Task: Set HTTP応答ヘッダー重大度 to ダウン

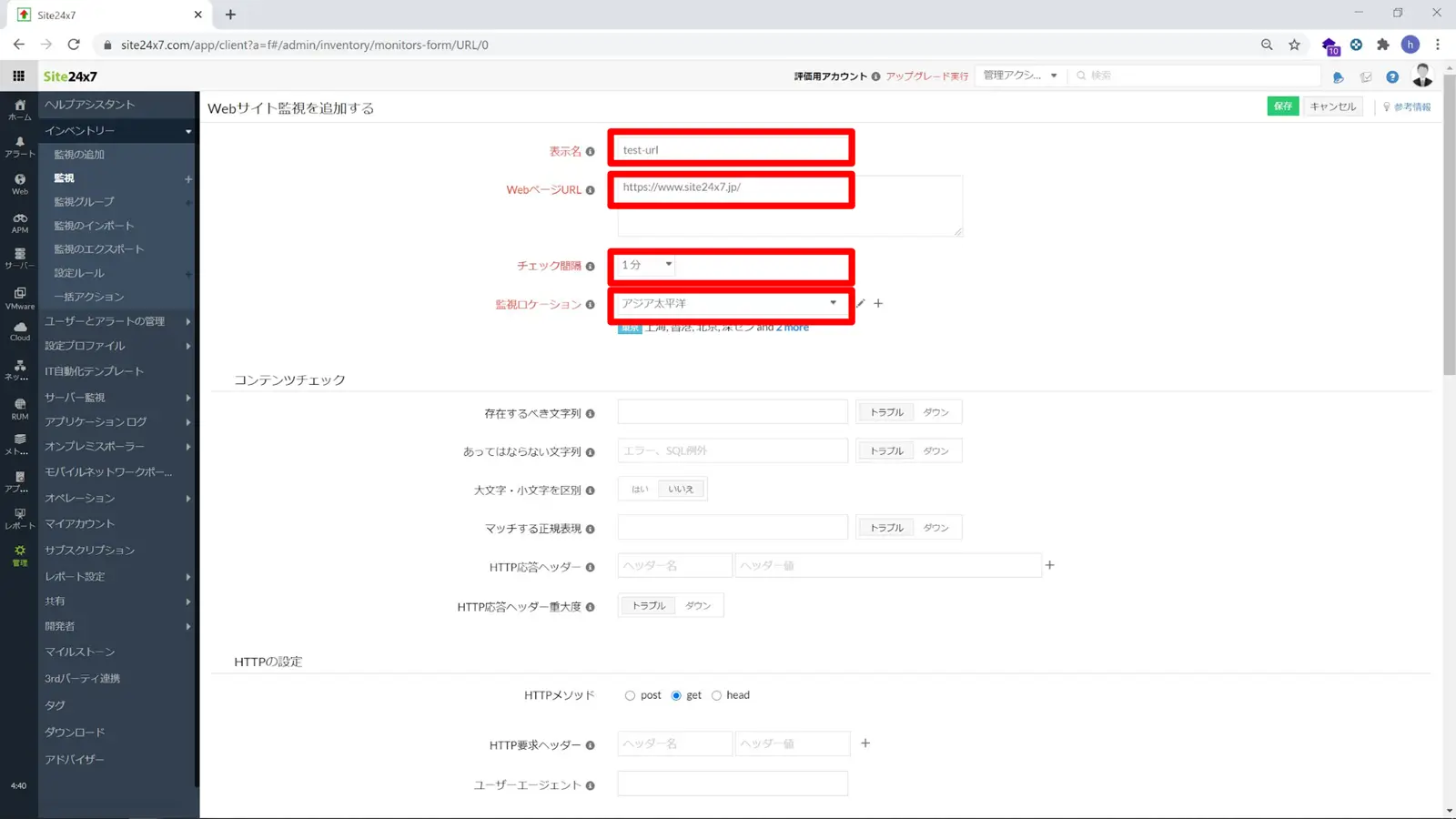Action: pyautogui.click(x=698, y=605)
